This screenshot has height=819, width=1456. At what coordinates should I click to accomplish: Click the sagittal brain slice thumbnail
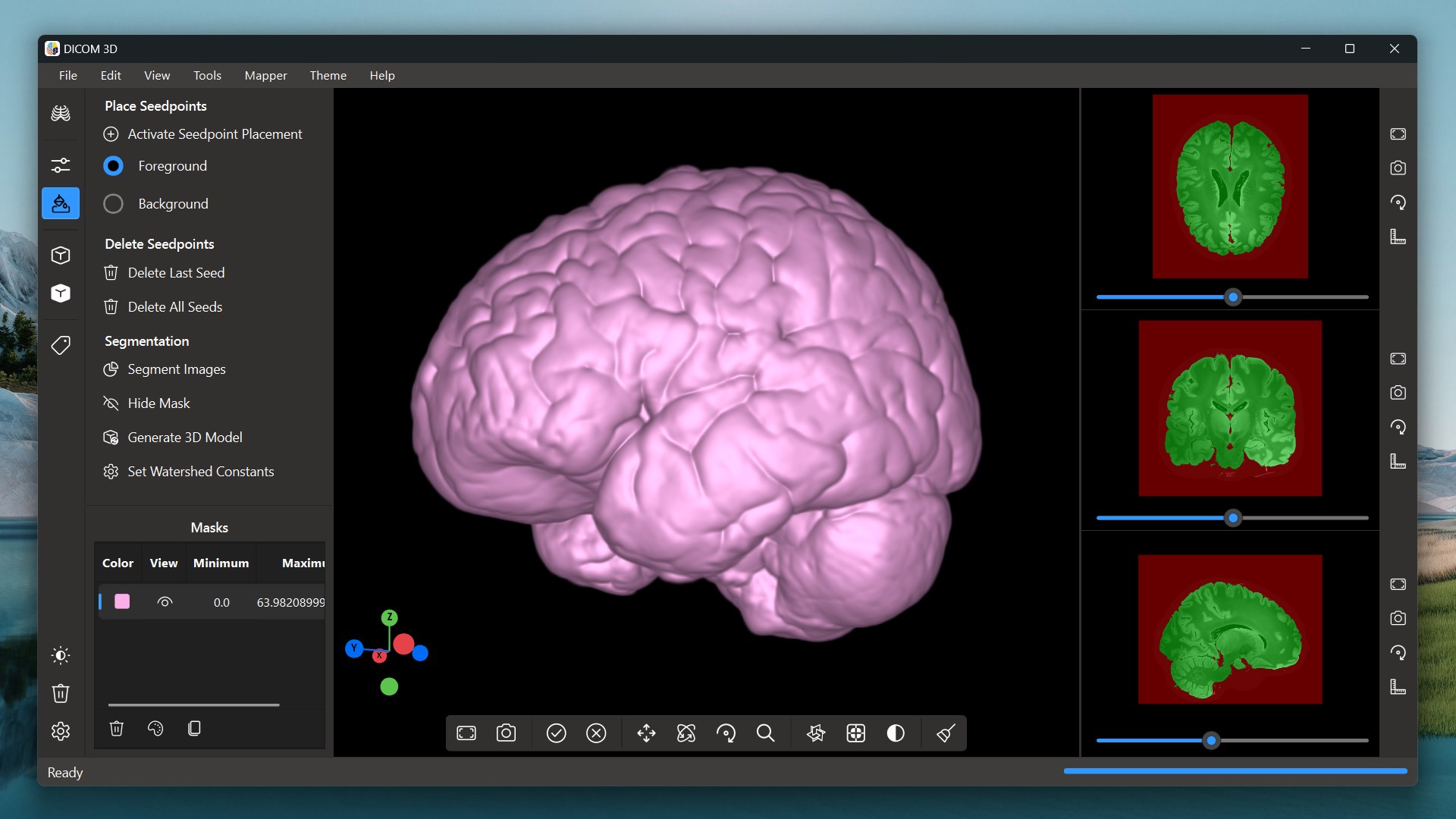(x=1229, y=629)
